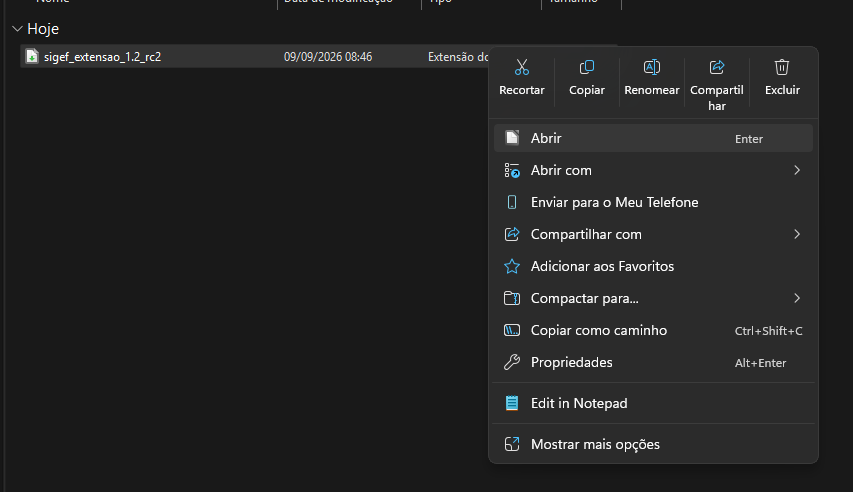The width and height of the screenshot is (853, 492).
Task: Click the zip folder icon for Compactar
Action: [512, 298]
